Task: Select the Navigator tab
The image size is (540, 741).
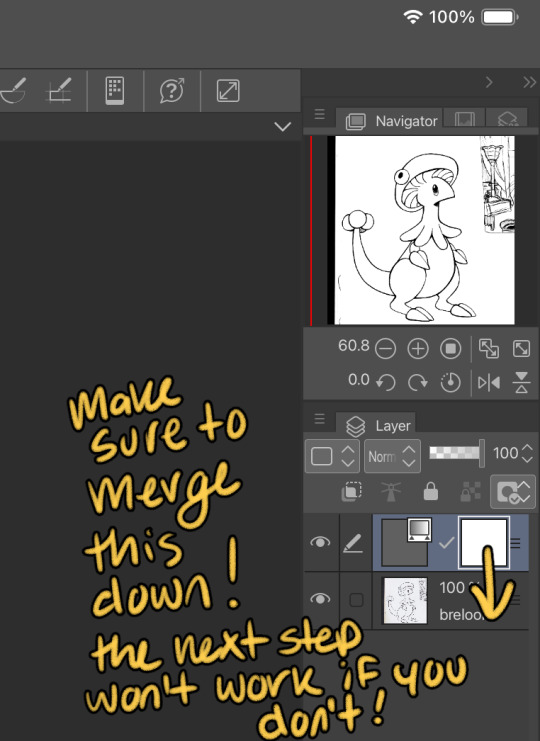Action: 392,121
